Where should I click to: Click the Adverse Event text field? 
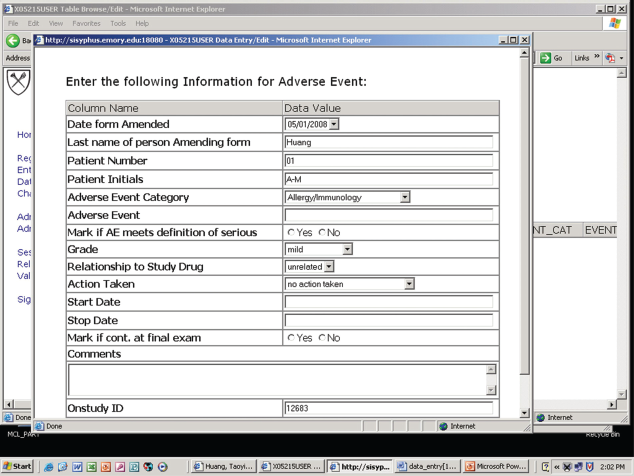(x=389, y=215)
